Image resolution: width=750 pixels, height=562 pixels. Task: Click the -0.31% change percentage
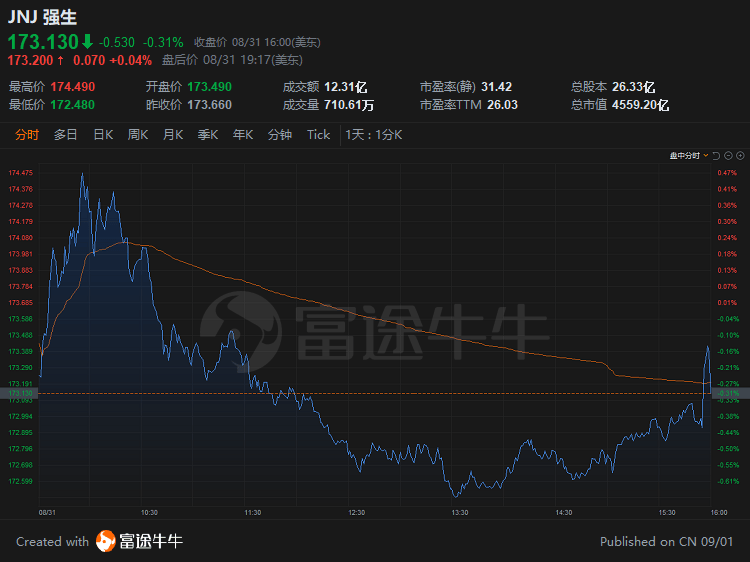coord(163,43)
